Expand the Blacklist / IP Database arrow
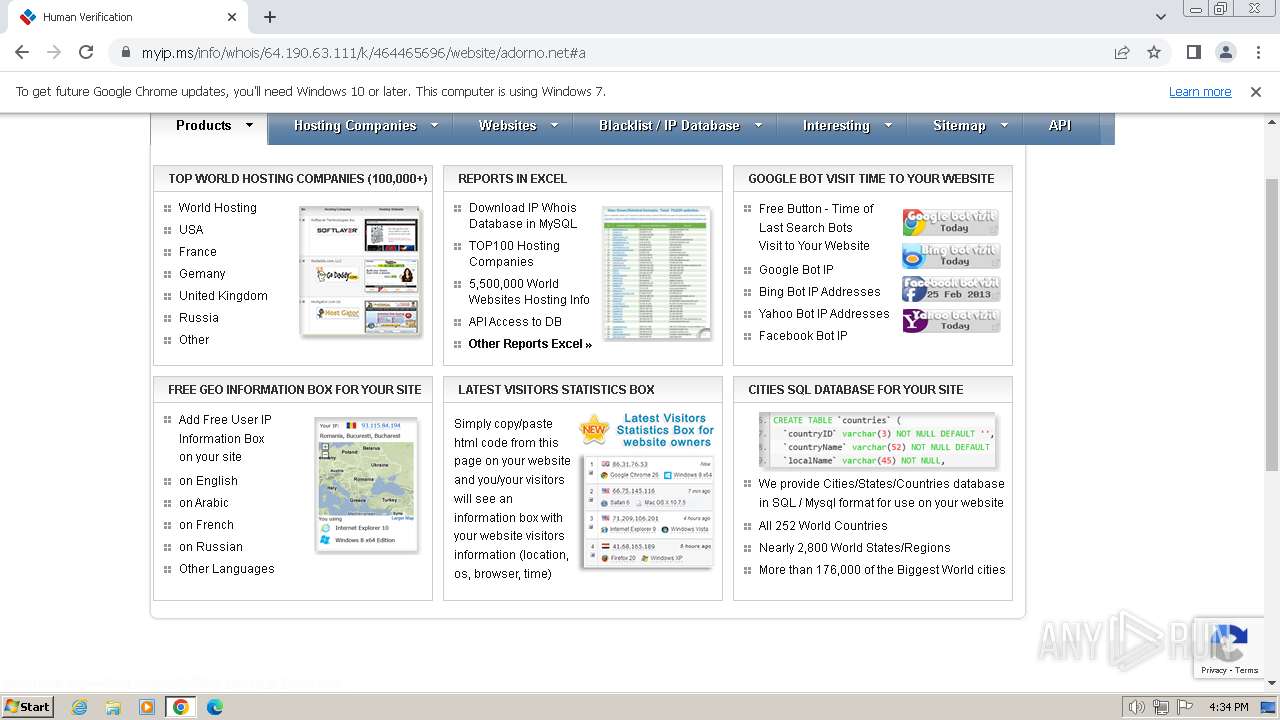 pos(758,126)
